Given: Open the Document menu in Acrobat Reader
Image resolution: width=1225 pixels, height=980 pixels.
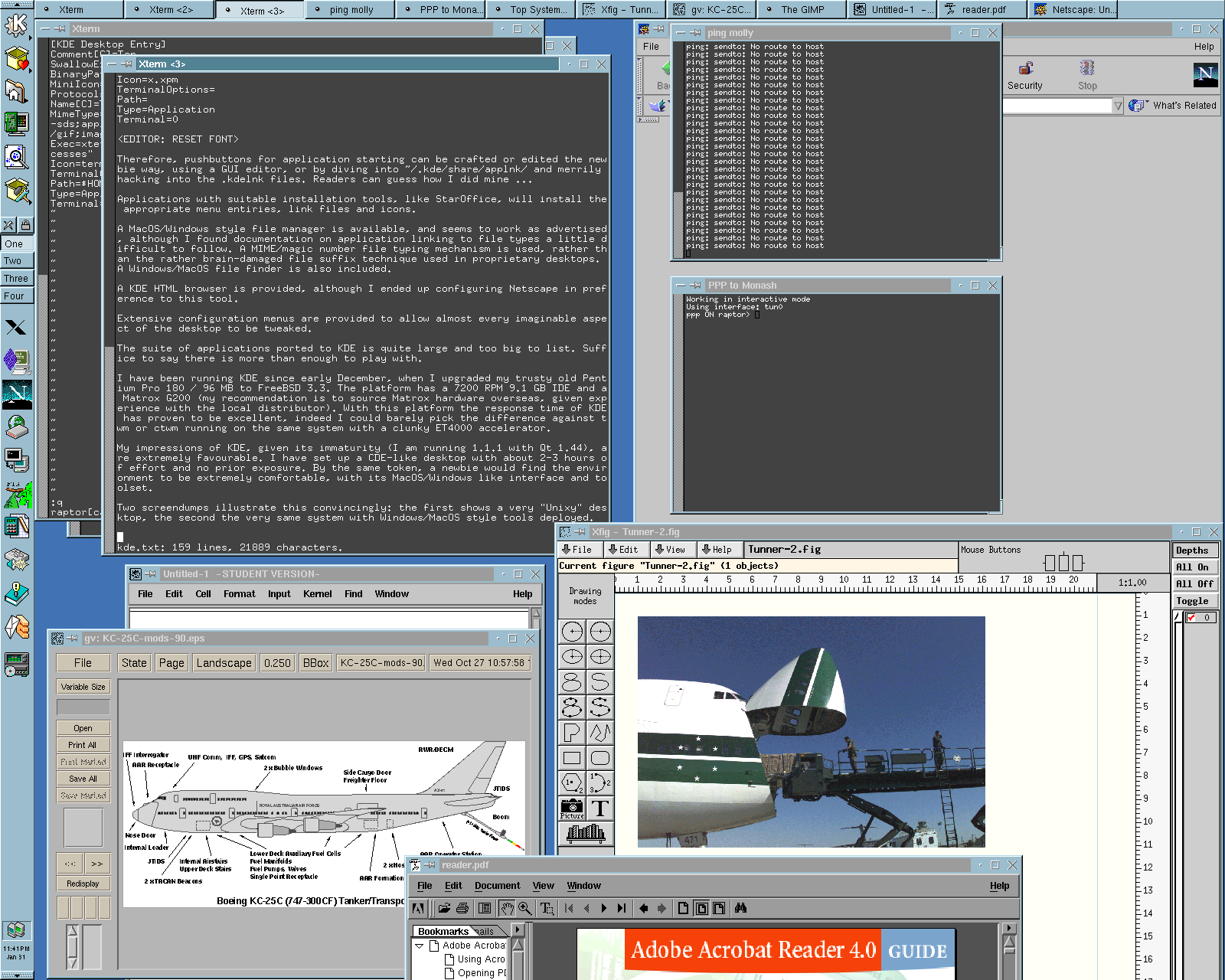Looking at the screenshot, I should click(x=497, y=886).
